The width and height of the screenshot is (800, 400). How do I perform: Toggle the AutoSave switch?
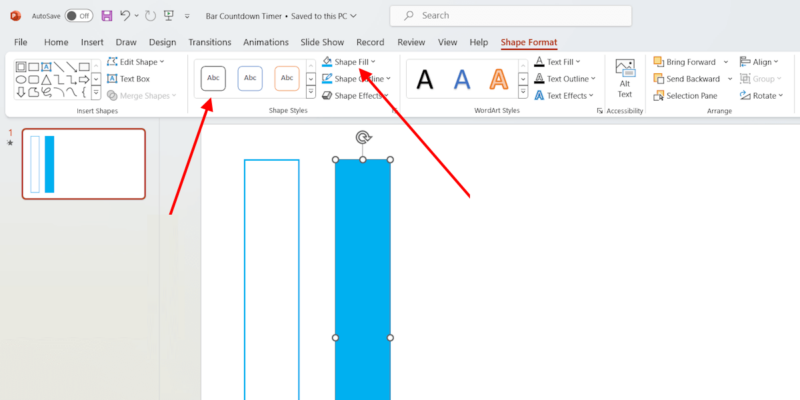click(x=79, y=16)
